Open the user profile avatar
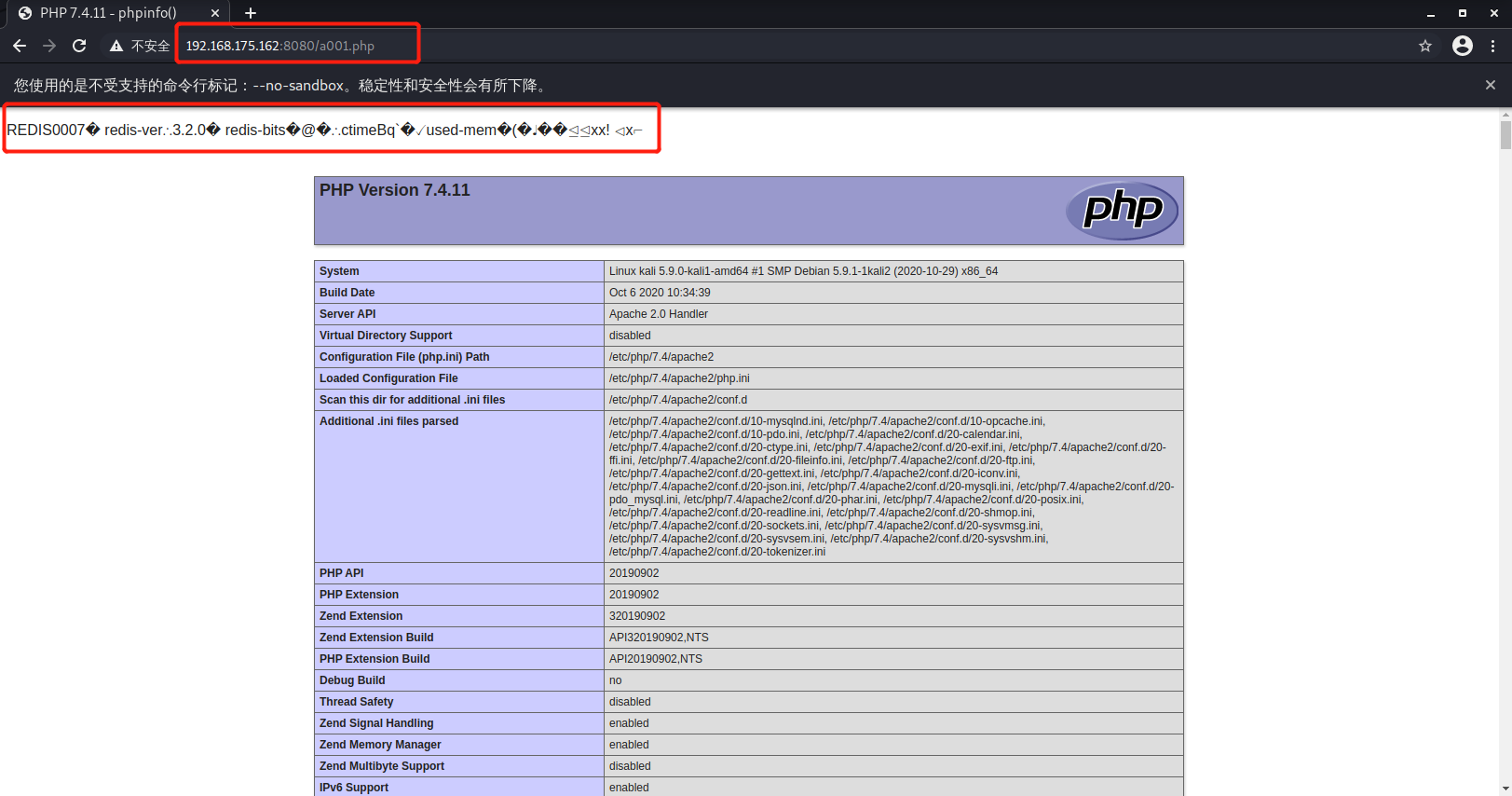 coord(1462,46)
